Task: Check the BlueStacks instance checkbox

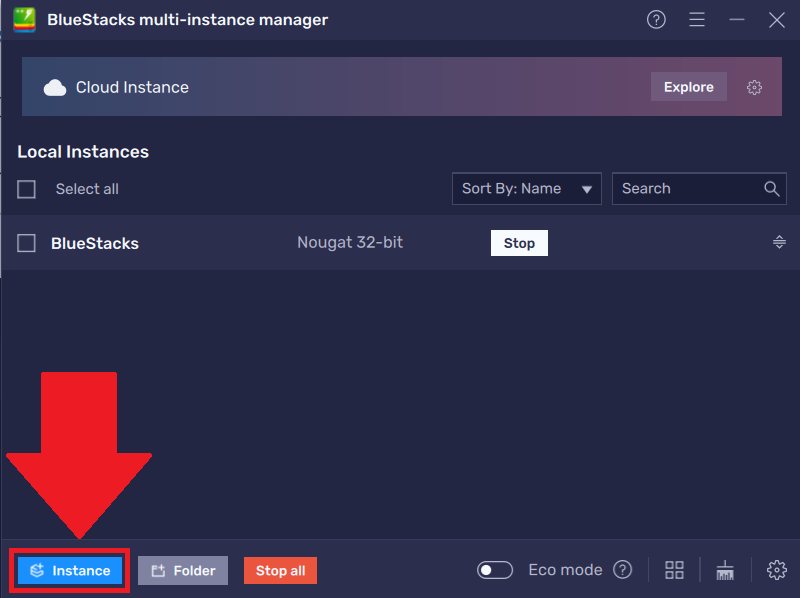Action: [26, 243]
